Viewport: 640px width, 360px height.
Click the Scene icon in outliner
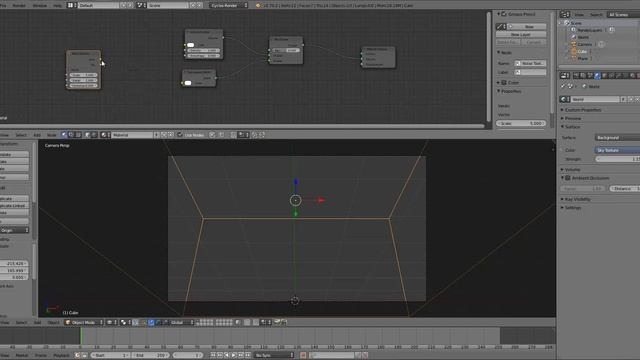tap(567, 23)
